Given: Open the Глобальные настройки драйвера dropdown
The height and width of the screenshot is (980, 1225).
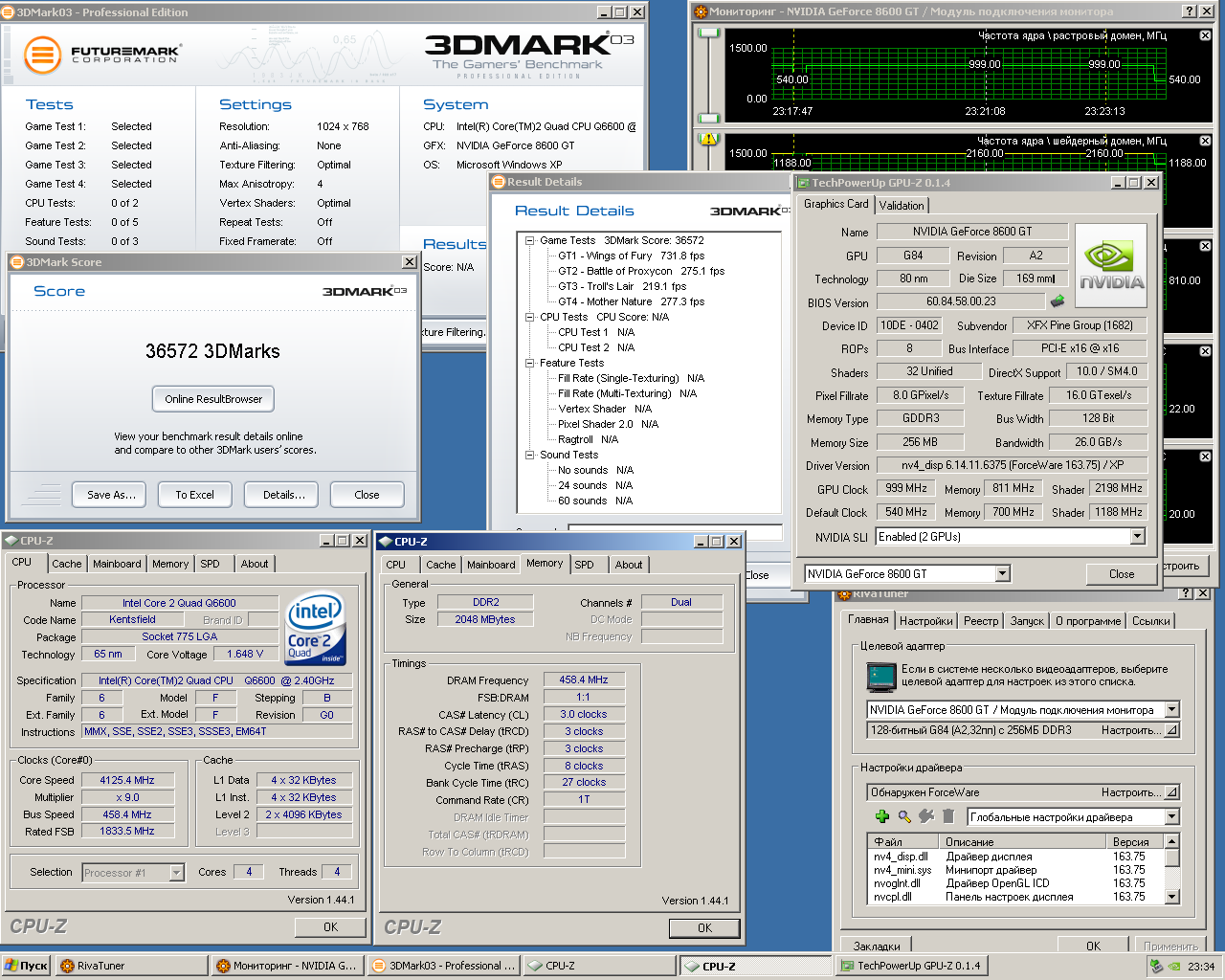Looking at the screenshot, I should click(1171, 816).
